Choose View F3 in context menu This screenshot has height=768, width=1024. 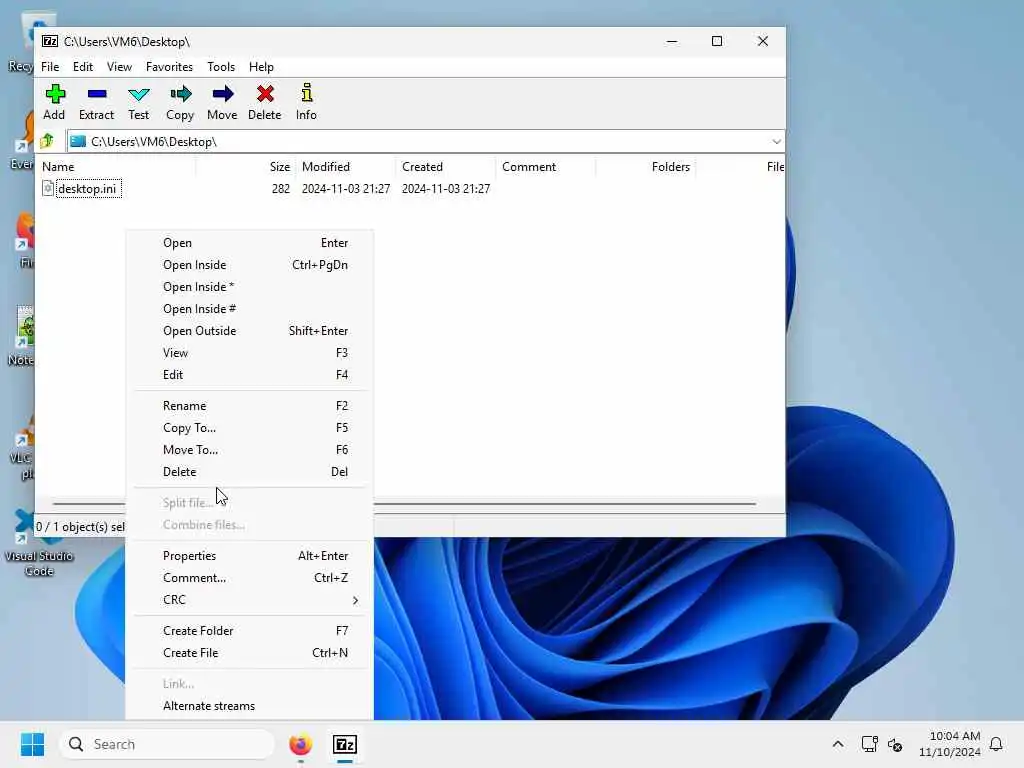coord(249,353)
